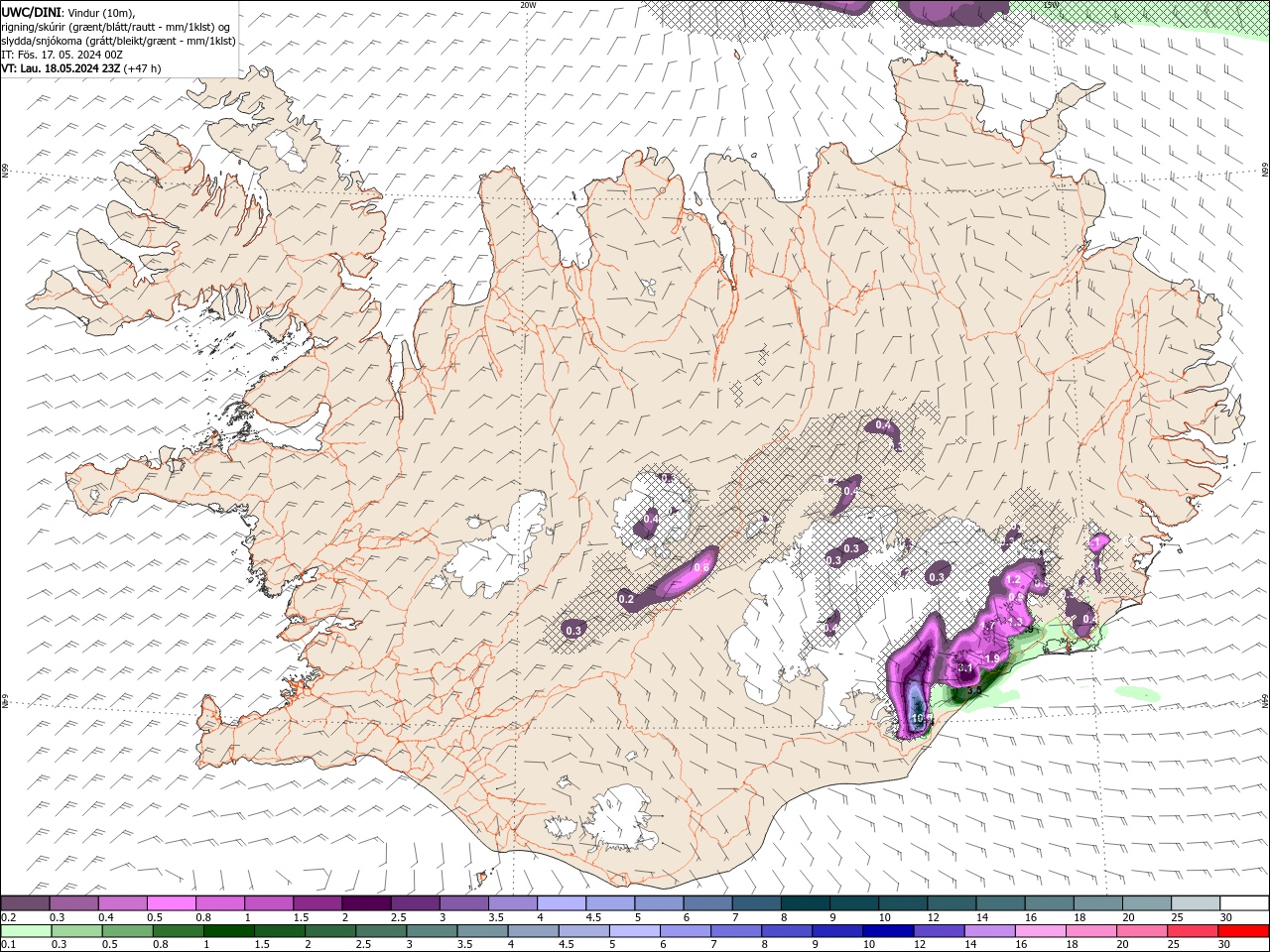This screenshot has width=1270, height=952.
Task: Click the valid time 'VT: Lau. 18.05.2024 23Z'
Action: pyautogui.click(x=61, y=68)
